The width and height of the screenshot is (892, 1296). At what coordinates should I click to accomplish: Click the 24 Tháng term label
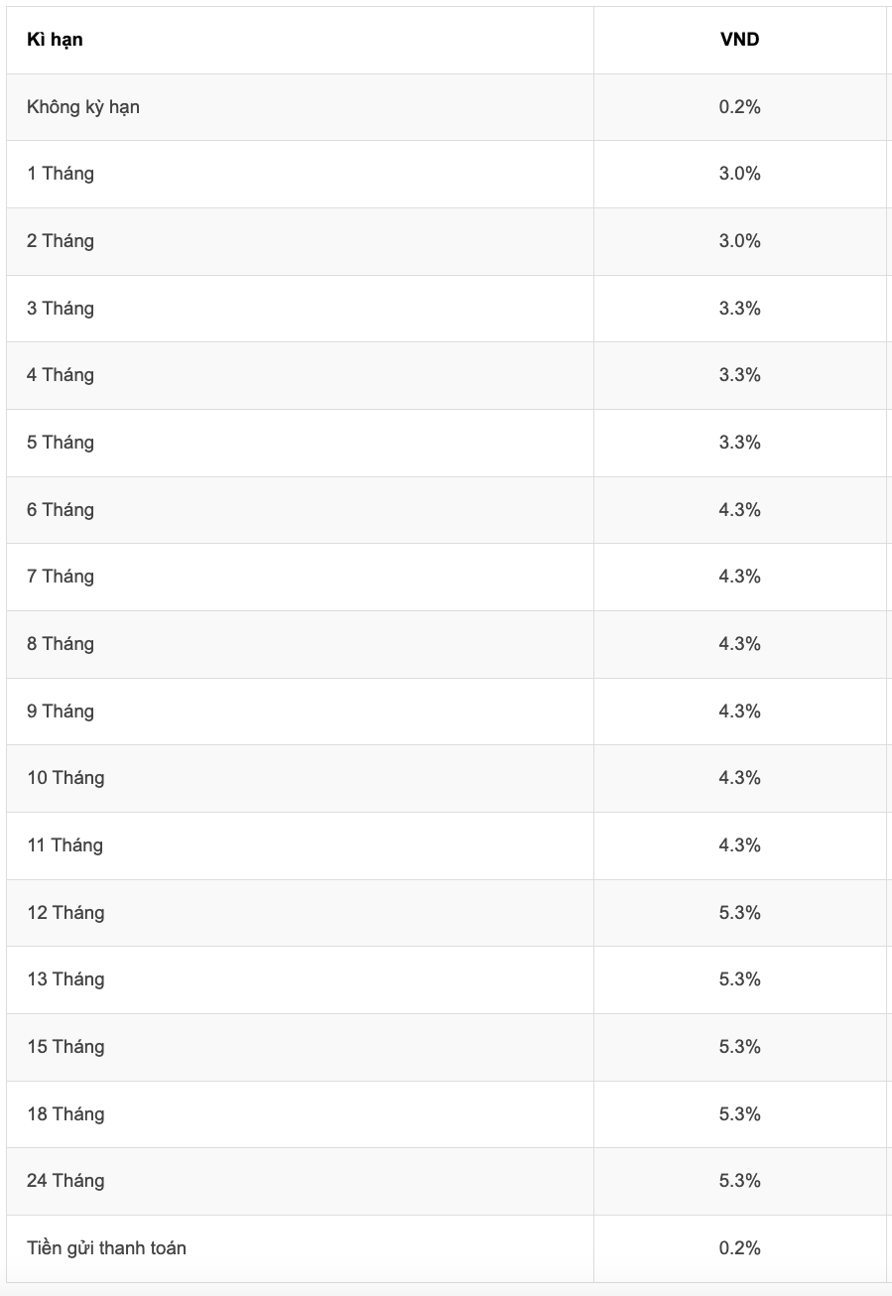coord(65,1181)
